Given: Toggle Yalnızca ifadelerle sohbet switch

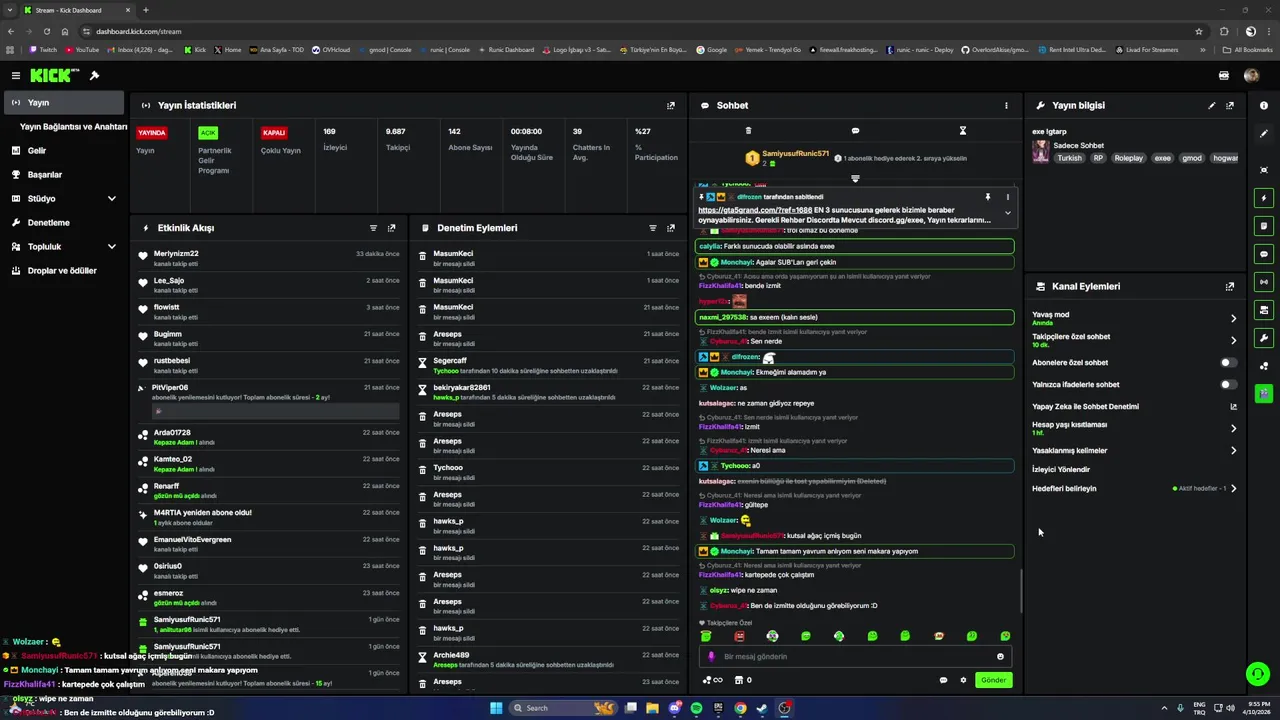Looking at the screenshot, I should point(1228,385).
